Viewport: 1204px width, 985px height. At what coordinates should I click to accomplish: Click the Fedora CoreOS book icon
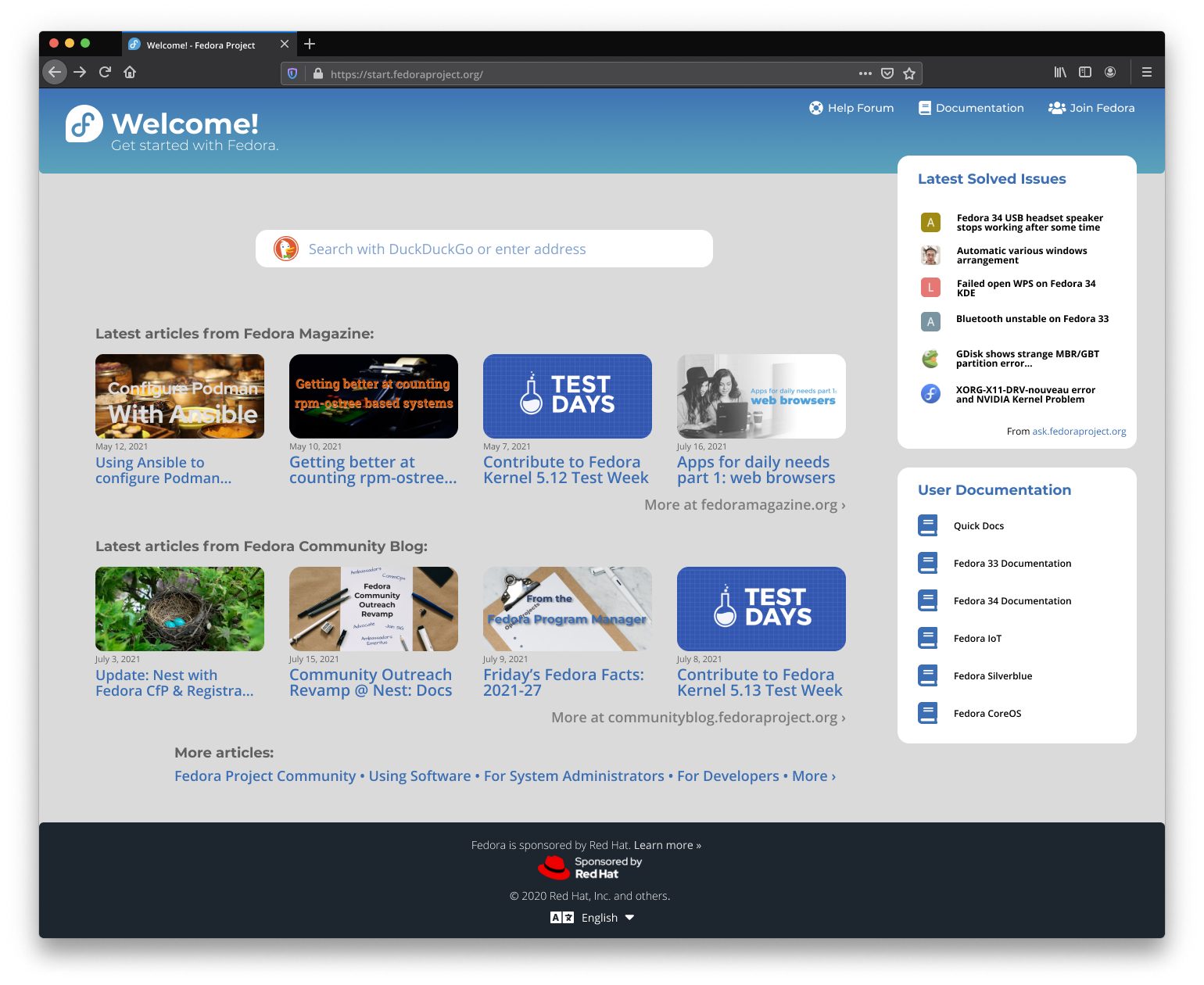click(928, 713)
